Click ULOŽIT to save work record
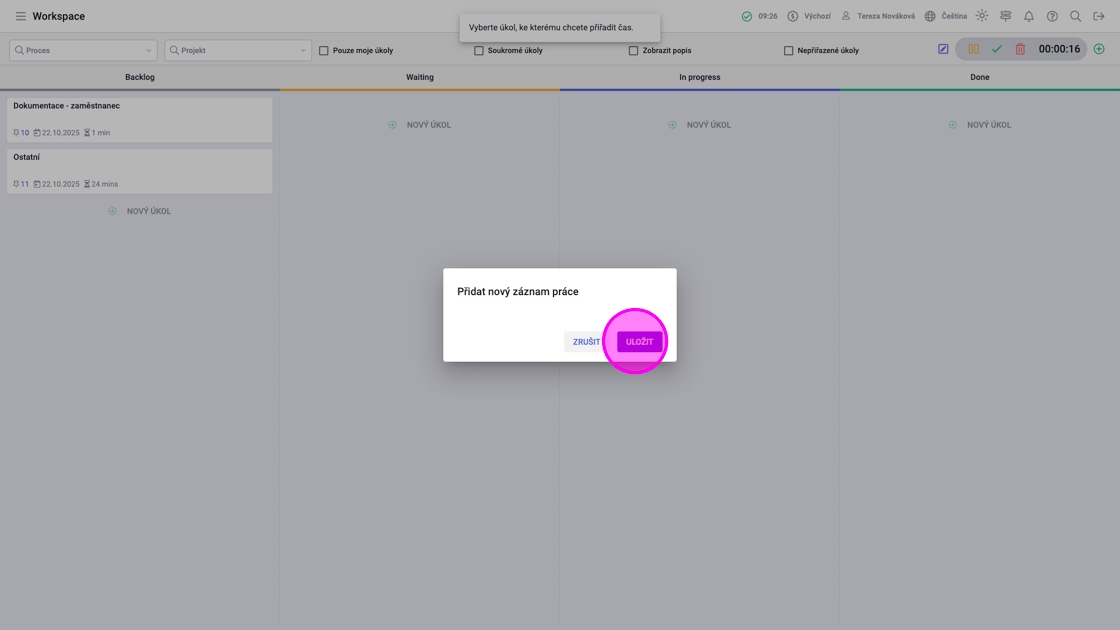Screen dimensions: 1120x630 639,341
